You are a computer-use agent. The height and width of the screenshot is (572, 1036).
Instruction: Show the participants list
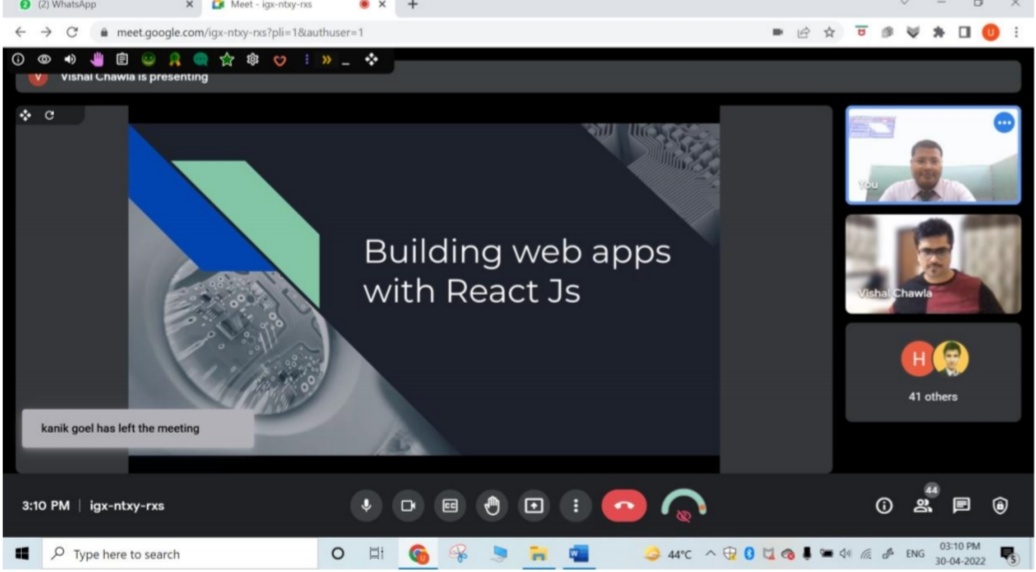922,506
